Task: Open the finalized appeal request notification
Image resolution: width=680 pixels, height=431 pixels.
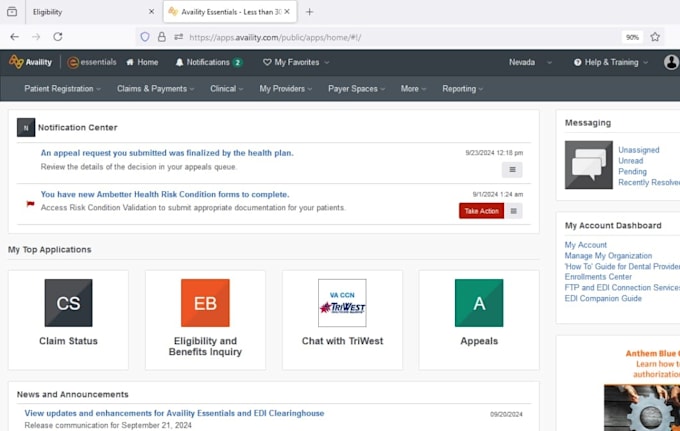Action: click(167, 153)
